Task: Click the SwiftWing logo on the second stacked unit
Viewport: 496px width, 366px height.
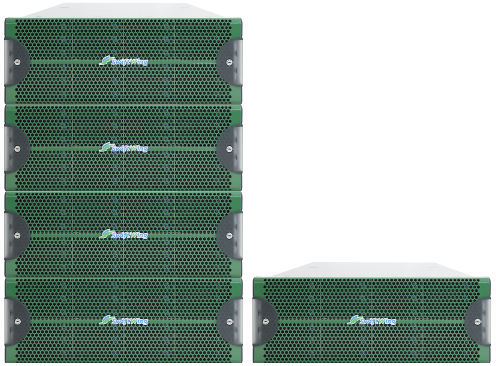Action: pyautogui.click(x=123, y=148)
